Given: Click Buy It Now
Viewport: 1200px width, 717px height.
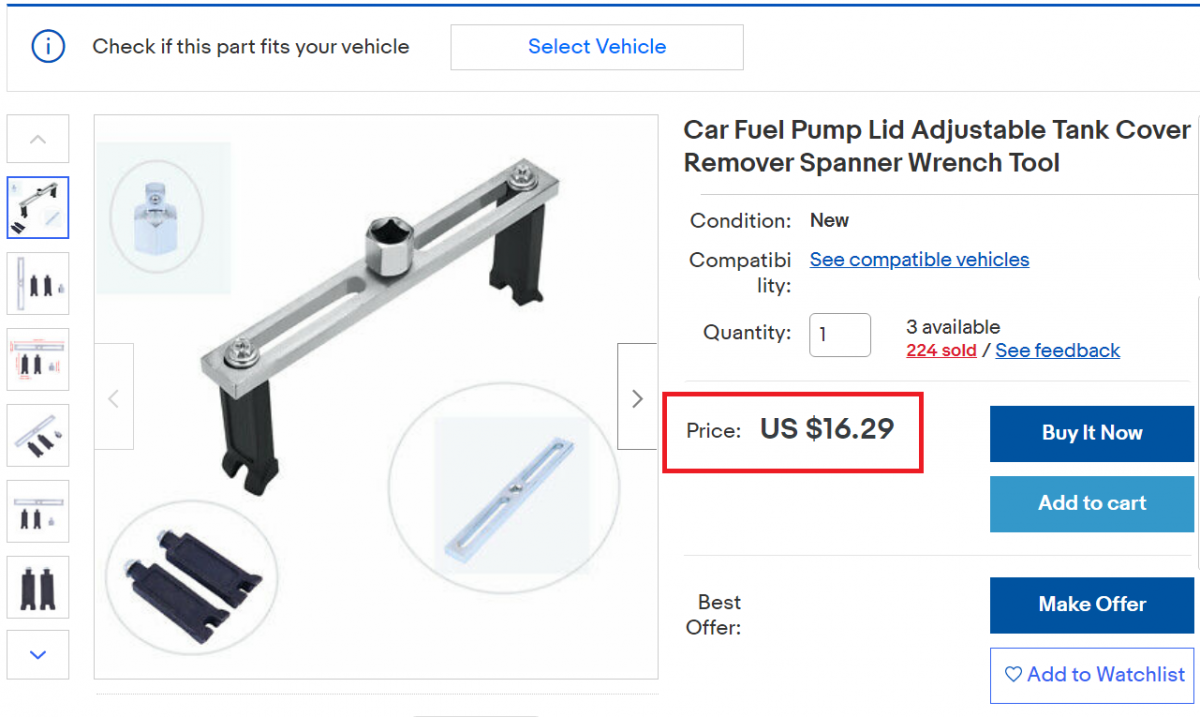Looking at the screenshot, I should click(x=1091, y=433).
